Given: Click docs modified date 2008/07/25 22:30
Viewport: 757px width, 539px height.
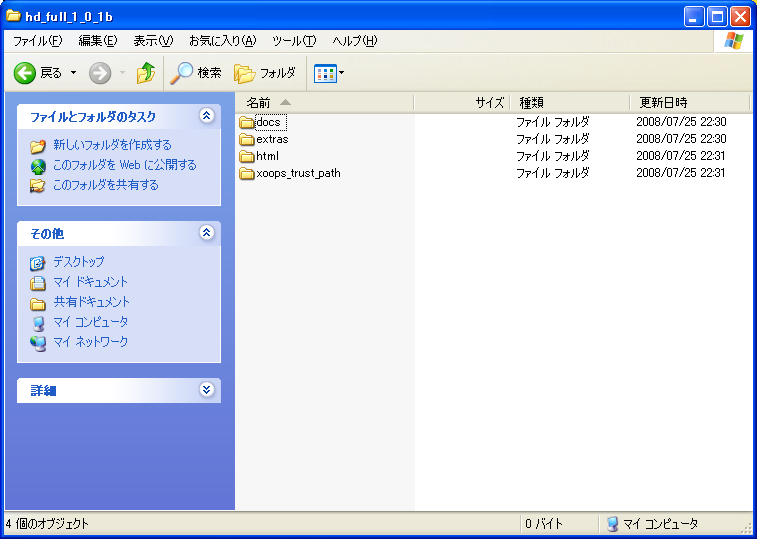Looking at the screenshot, I should pos(681,122).
